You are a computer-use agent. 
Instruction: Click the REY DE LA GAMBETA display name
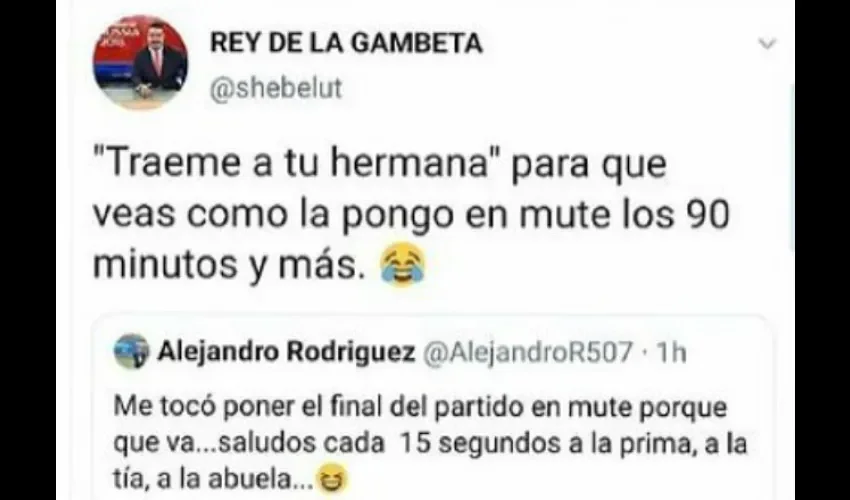click(x=346, y=43)
